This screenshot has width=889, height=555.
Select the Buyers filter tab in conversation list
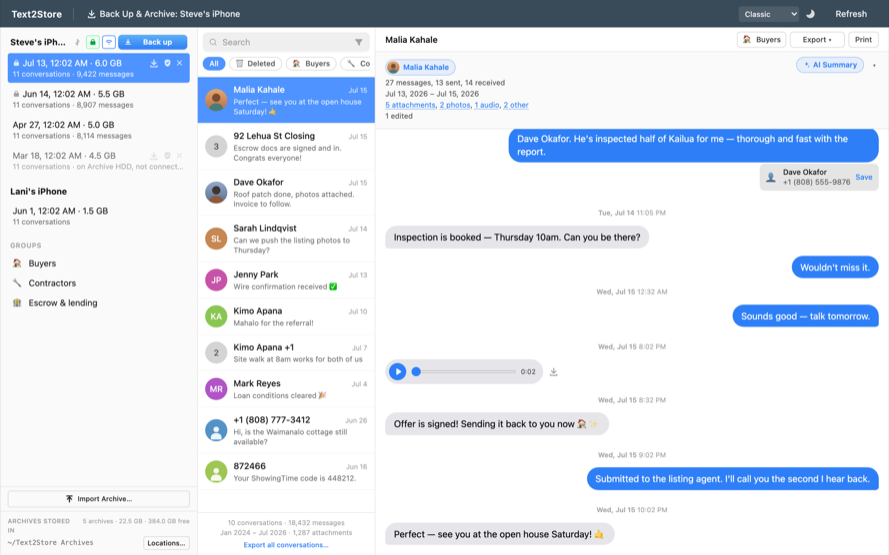(x=311, y=63)
